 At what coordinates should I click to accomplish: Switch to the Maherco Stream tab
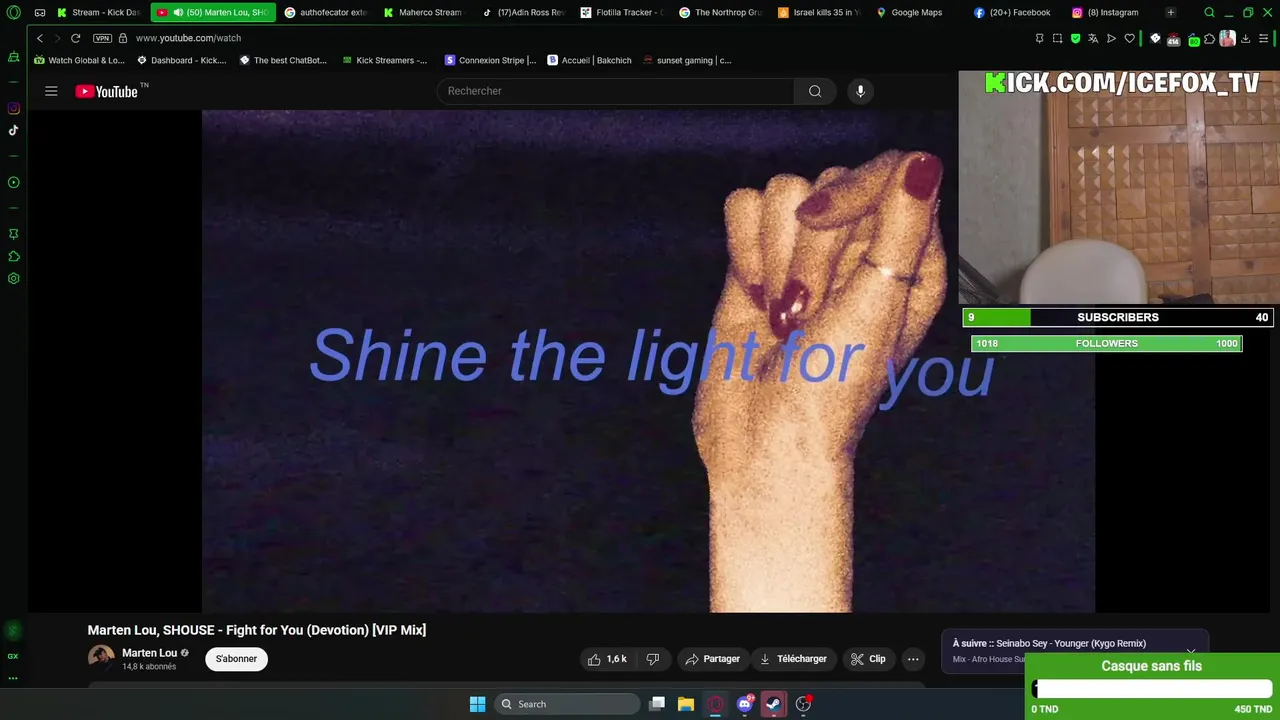coord(423,13)
